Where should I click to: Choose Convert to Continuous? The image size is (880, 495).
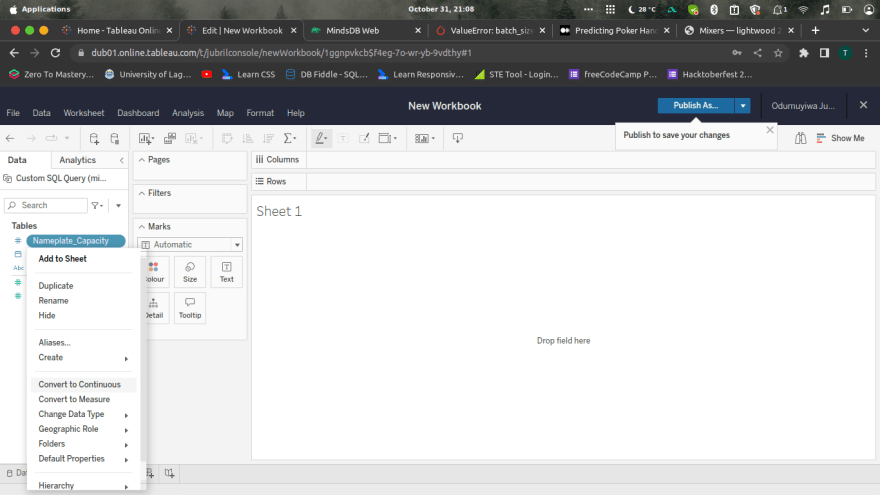tap(83, 384)
